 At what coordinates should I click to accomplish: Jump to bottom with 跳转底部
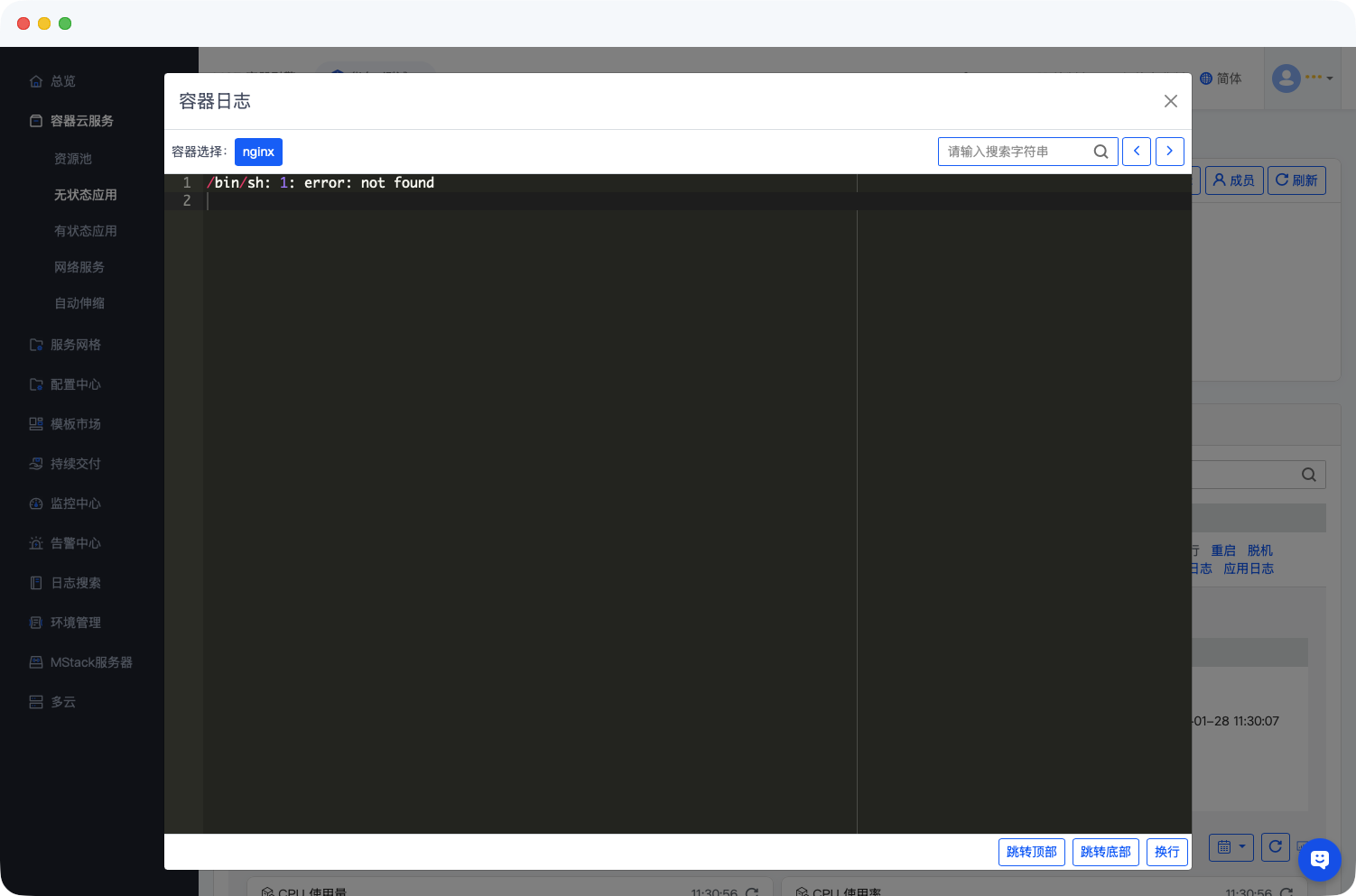point(1105,852)
